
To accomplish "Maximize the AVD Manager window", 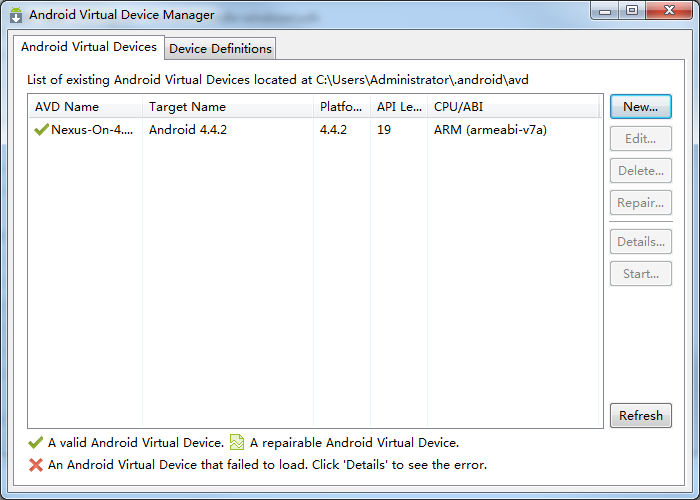I will (x=632, y=11).
